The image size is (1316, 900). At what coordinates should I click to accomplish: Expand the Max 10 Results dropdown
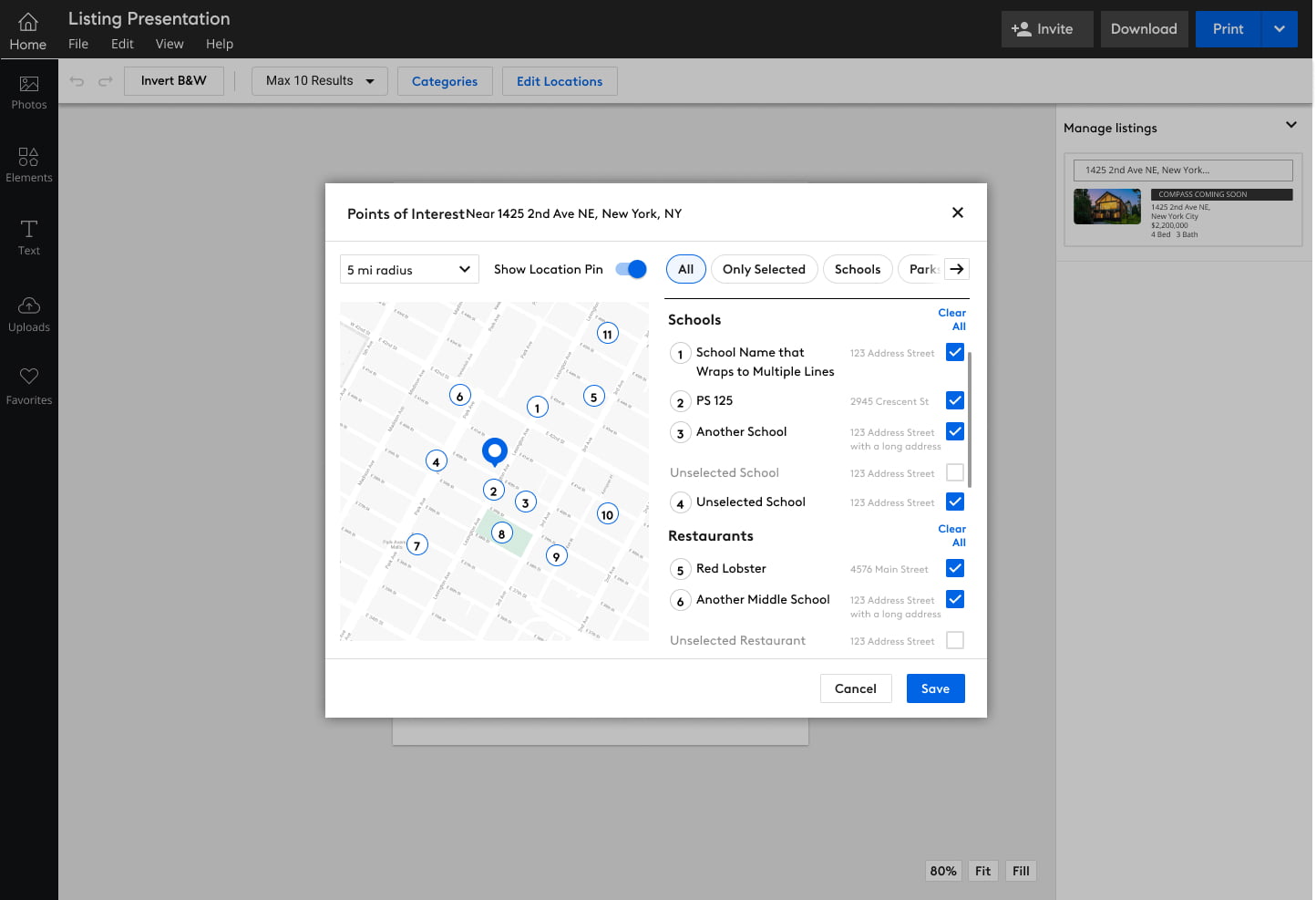pos(319,81)
